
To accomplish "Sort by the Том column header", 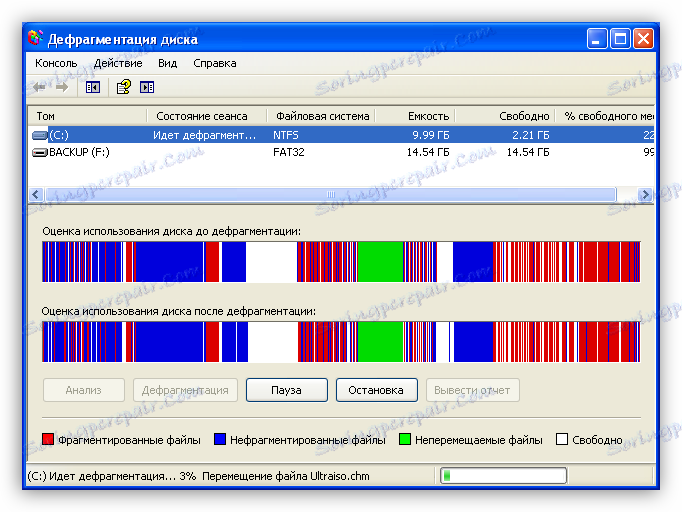I will pyautogui.click(x=87, y=116).
